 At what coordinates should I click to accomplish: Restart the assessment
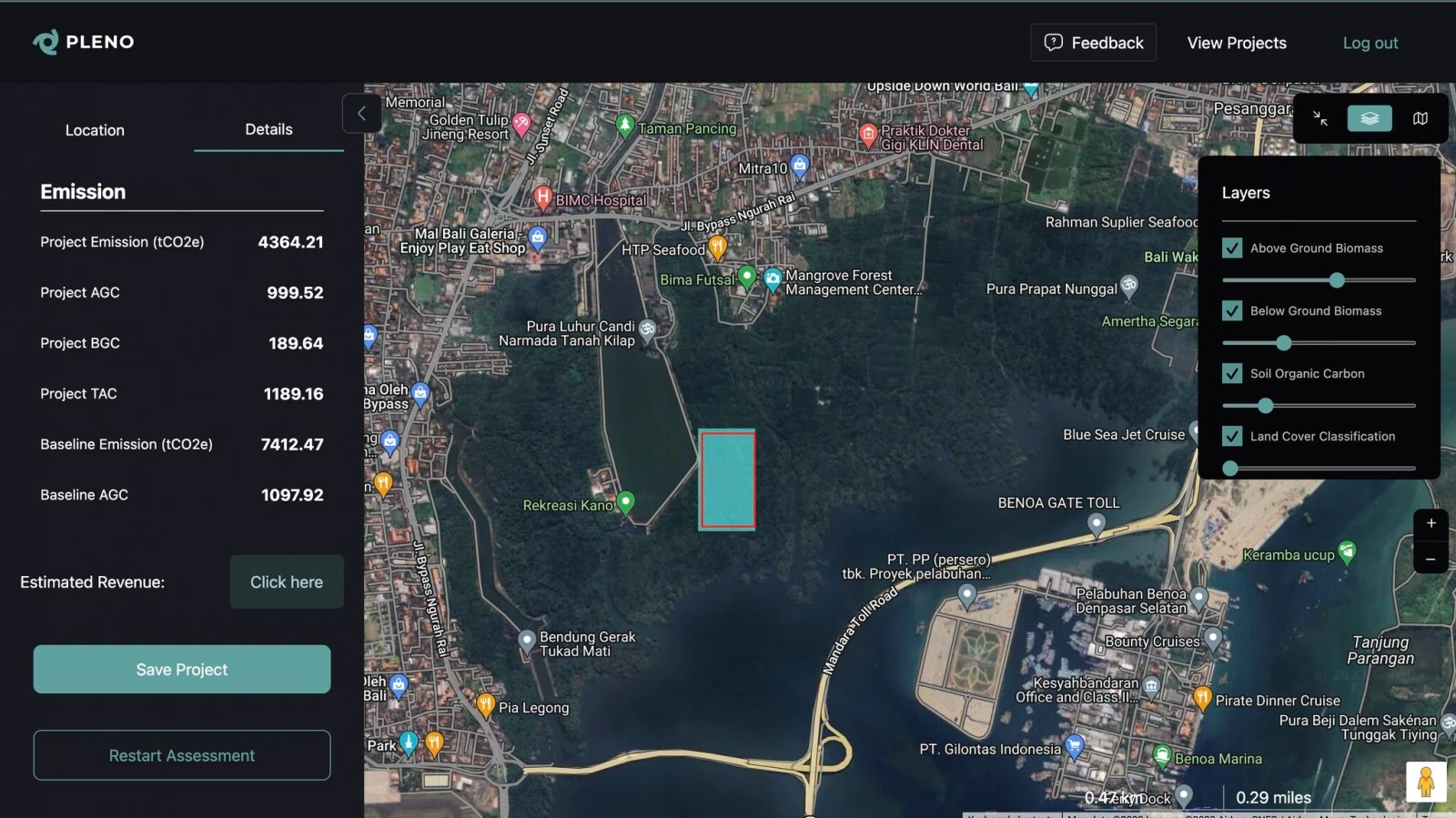pyautogui.click(x=182, y=755)
